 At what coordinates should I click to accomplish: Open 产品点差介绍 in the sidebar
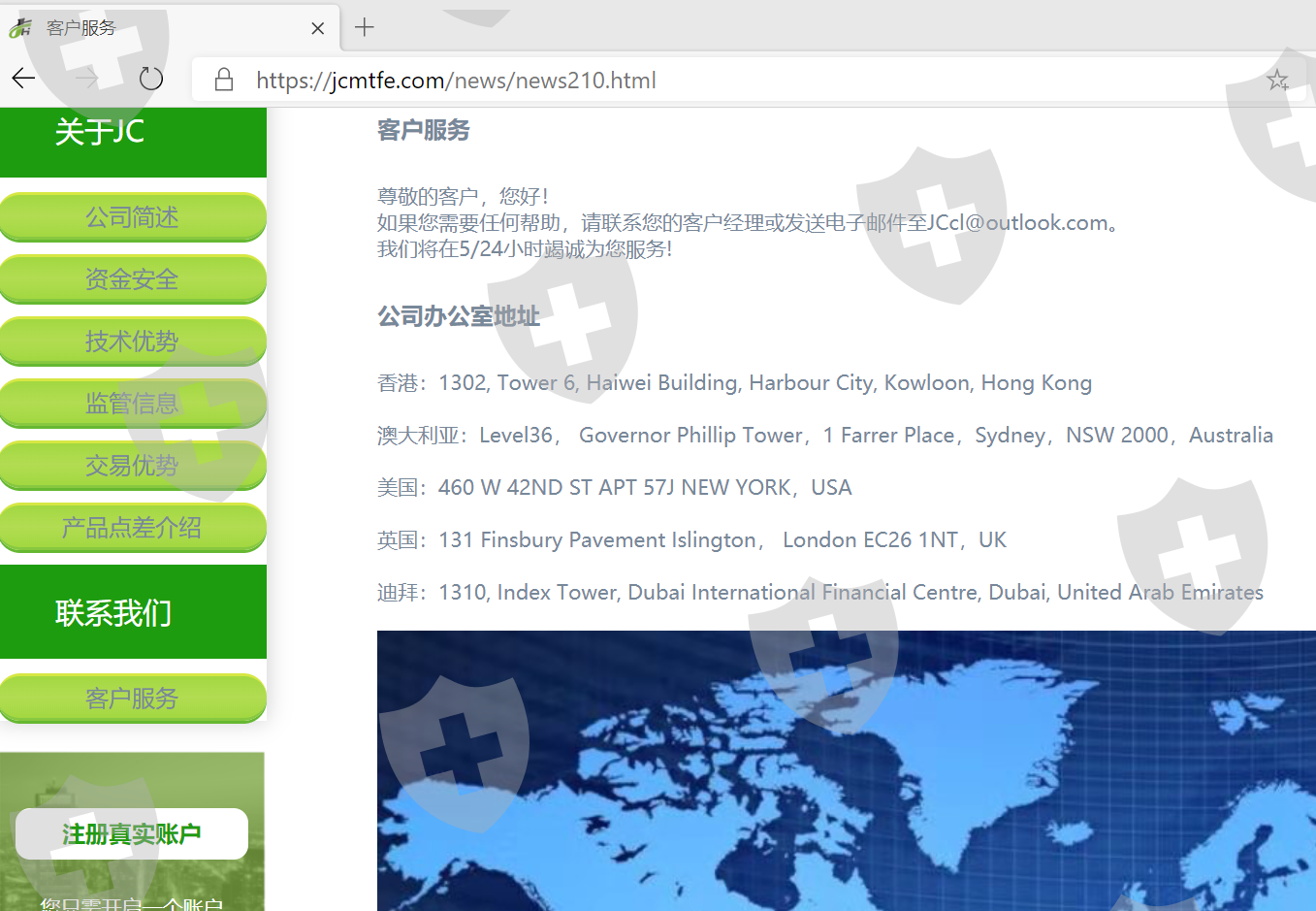[132, 528]
